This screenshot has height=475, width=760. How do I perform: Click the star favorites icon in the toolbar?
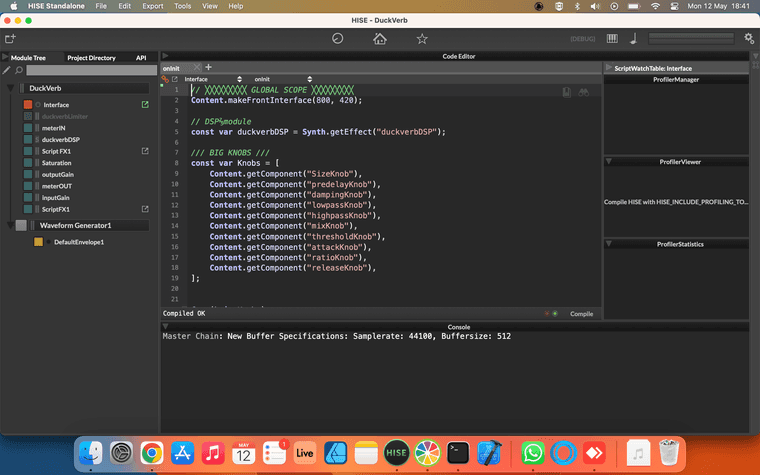pos(422,39)
